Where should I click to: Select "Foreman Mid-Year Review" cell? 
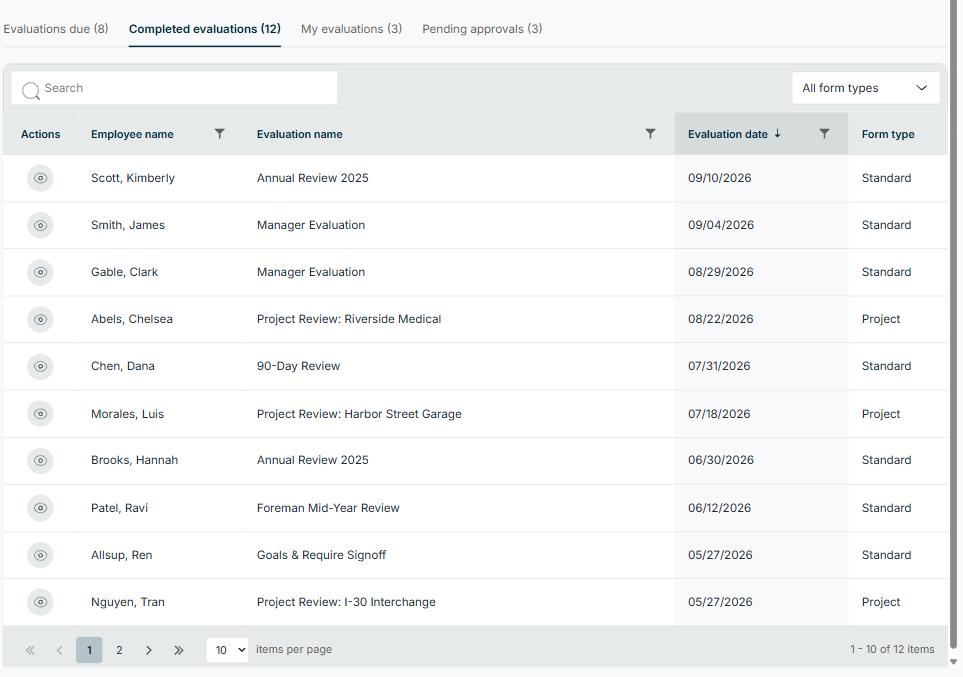click(x=328, y=508)
